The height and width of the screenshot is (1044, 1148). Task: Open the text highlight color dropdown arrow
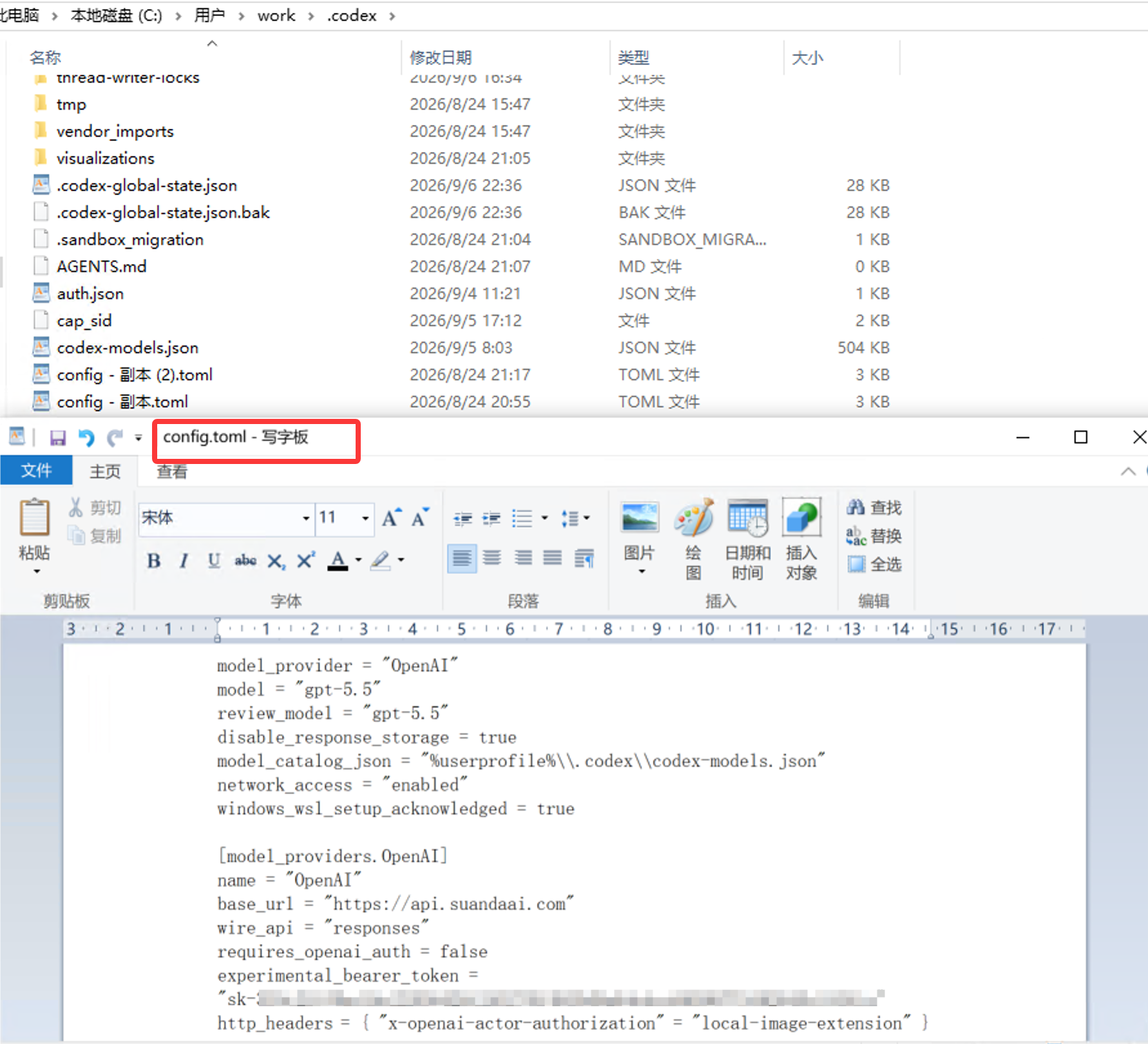401,560
